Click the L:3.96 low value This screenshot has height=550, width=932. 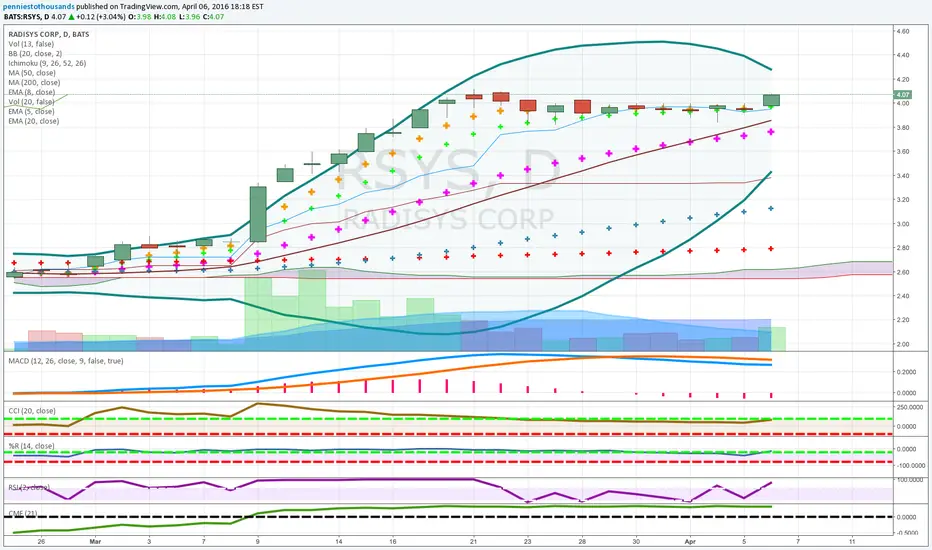pos(189,17)
